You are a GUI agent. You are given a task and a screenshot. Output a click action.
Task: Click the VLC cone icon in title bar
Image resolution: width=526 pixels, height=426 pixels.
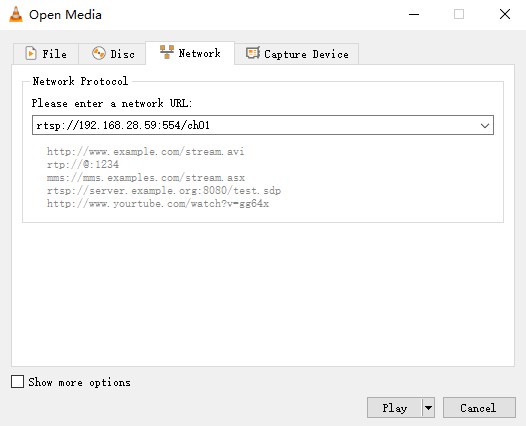(16, 14)
